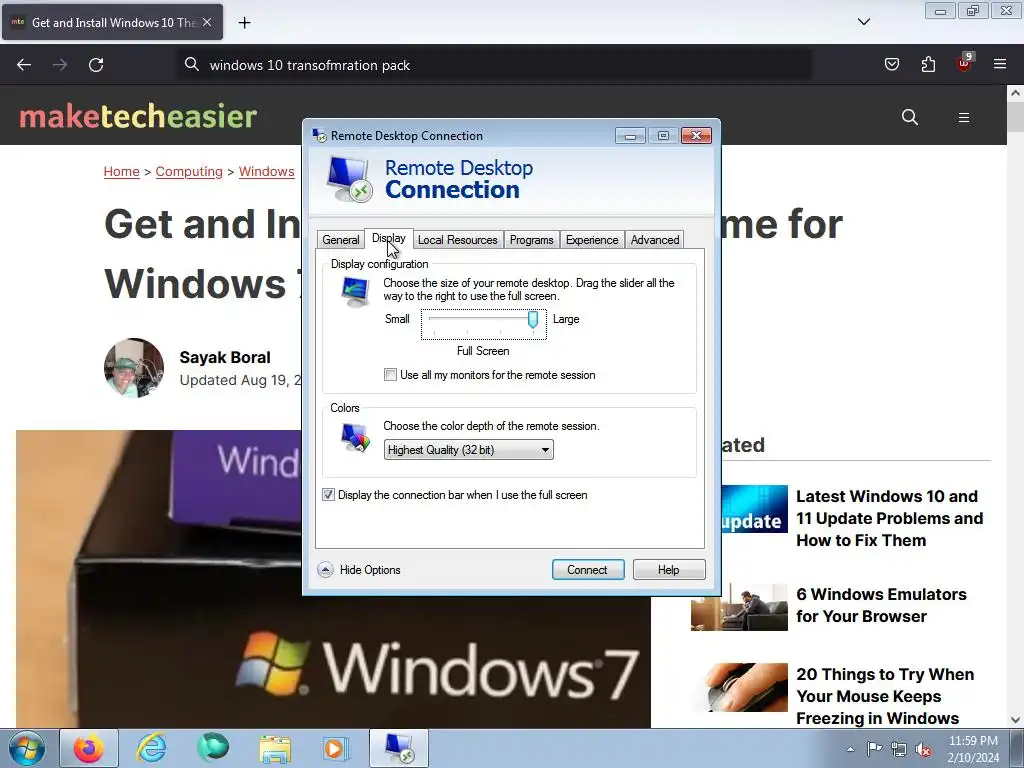Open the Advanced tab
This screenshot has height=768, width=1024.
tap(655, 240)
